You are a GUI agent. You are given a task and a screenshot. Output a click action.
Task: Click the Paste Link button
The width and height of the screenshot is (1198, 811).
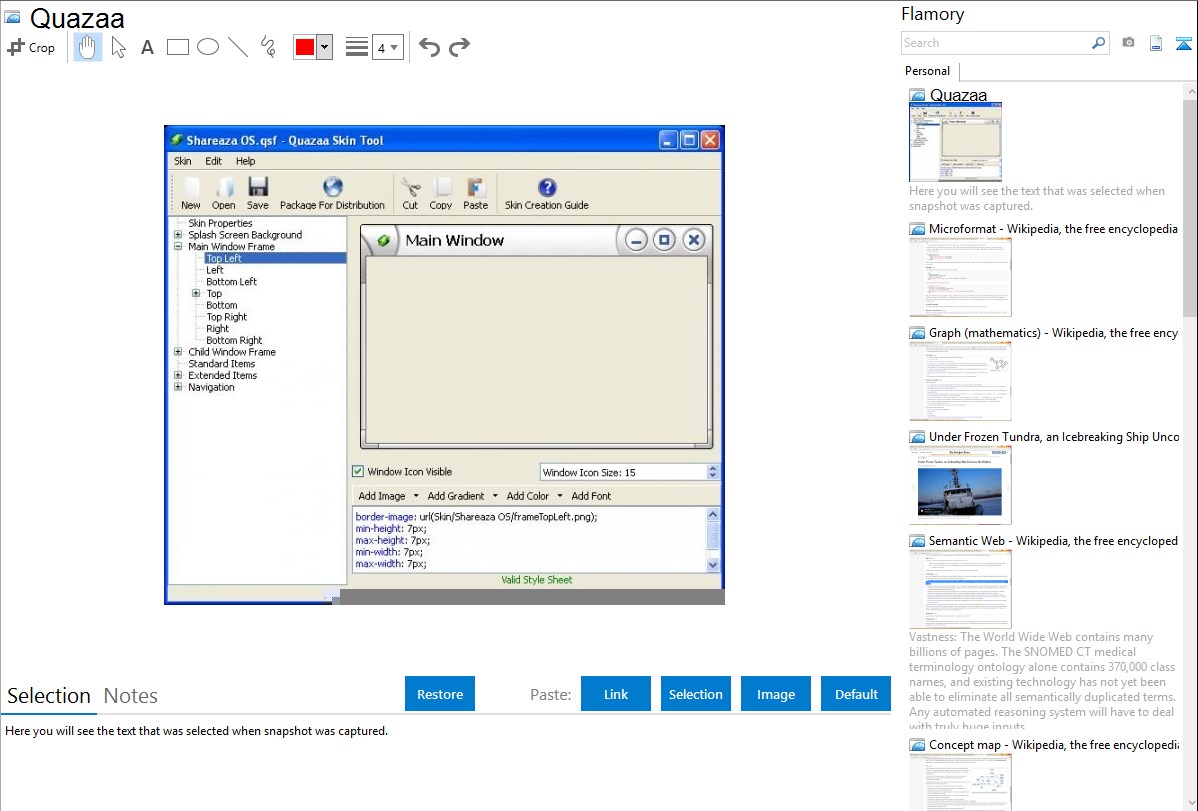(x=616, y=694)
